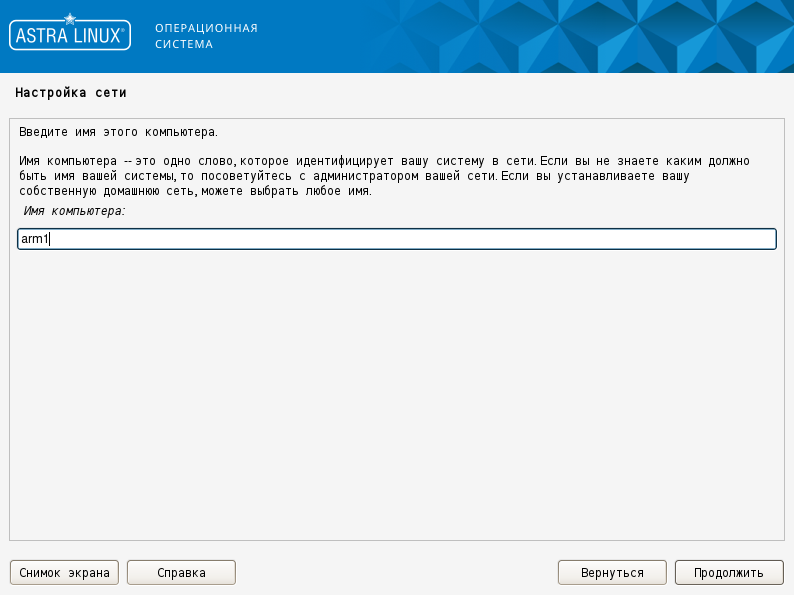
Task: Click the Имя компьютера: label
Action: click(74, 211)
